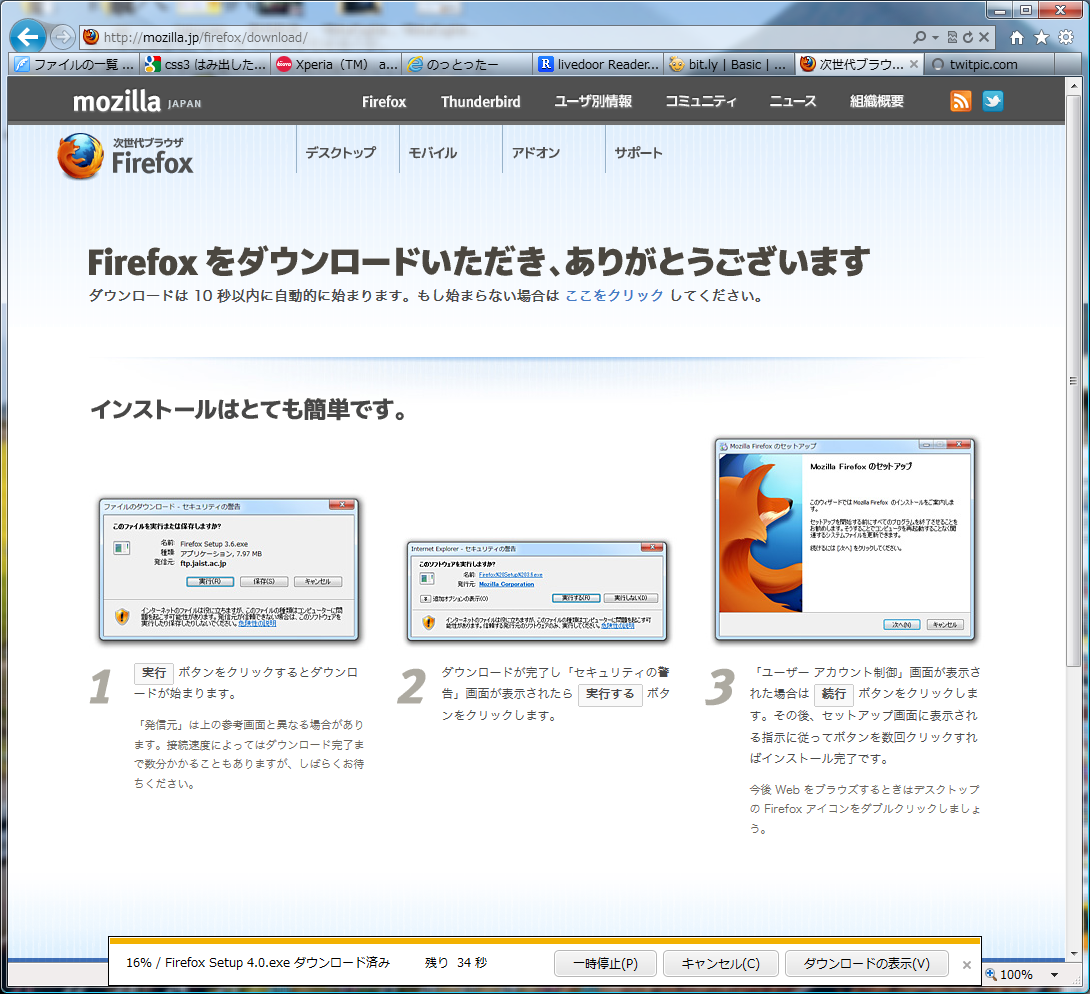
Task: Click the file download security warning screenshot
Action: point(229,569)
